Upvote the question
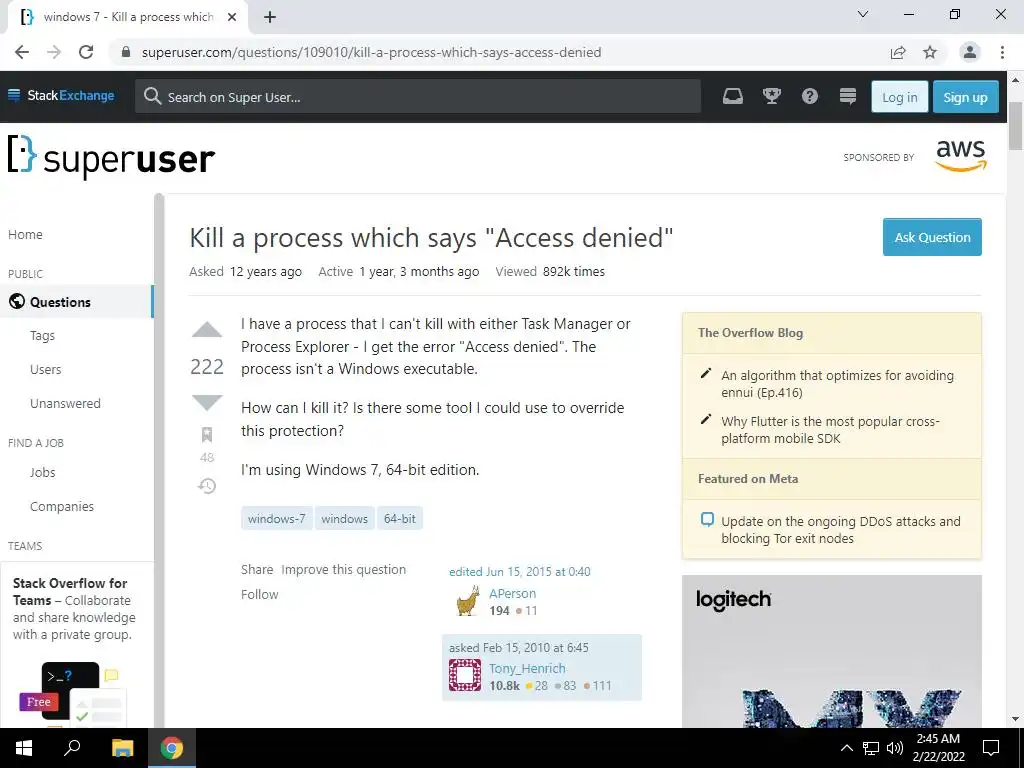 [x=207, y=330]
